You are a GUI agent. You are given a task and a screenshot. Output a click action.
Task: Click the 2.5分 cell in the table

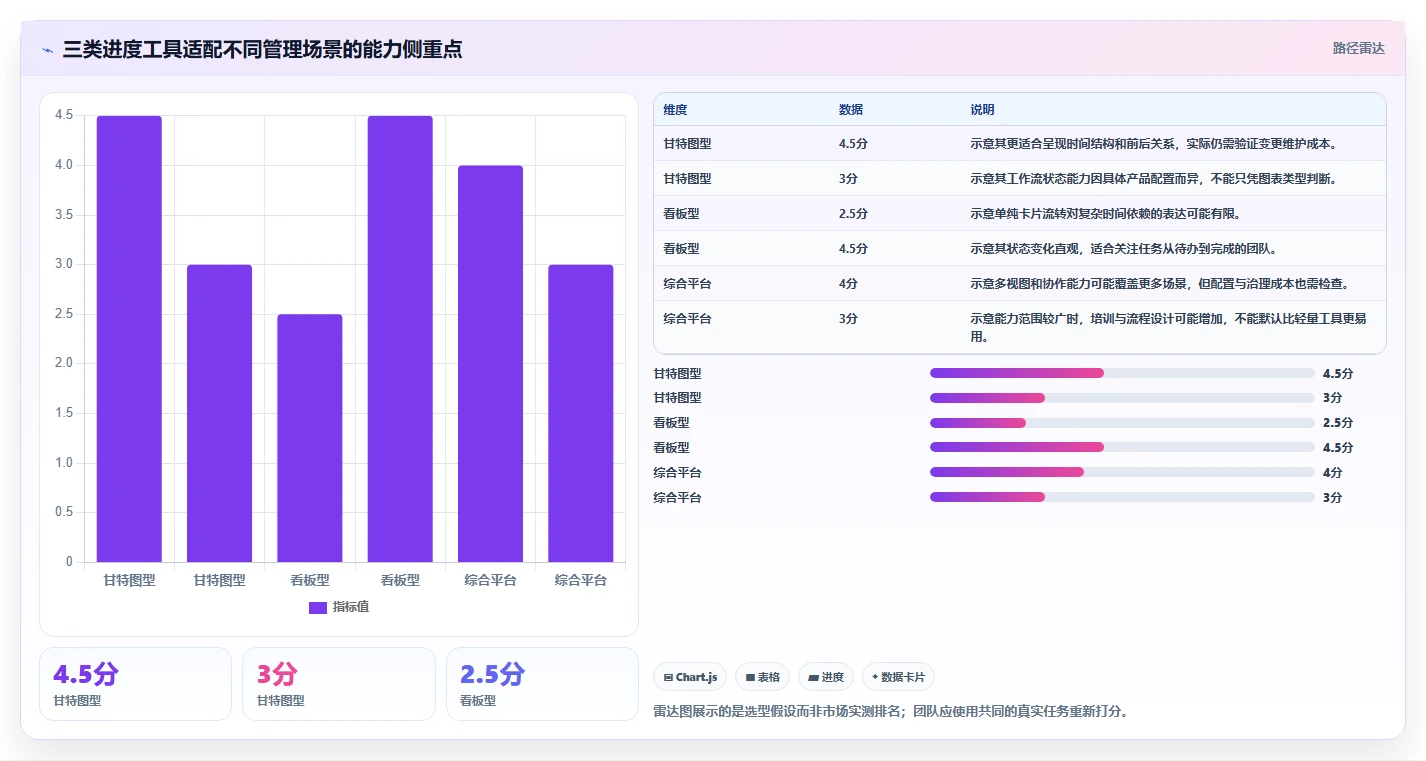[x=853, y=214]
